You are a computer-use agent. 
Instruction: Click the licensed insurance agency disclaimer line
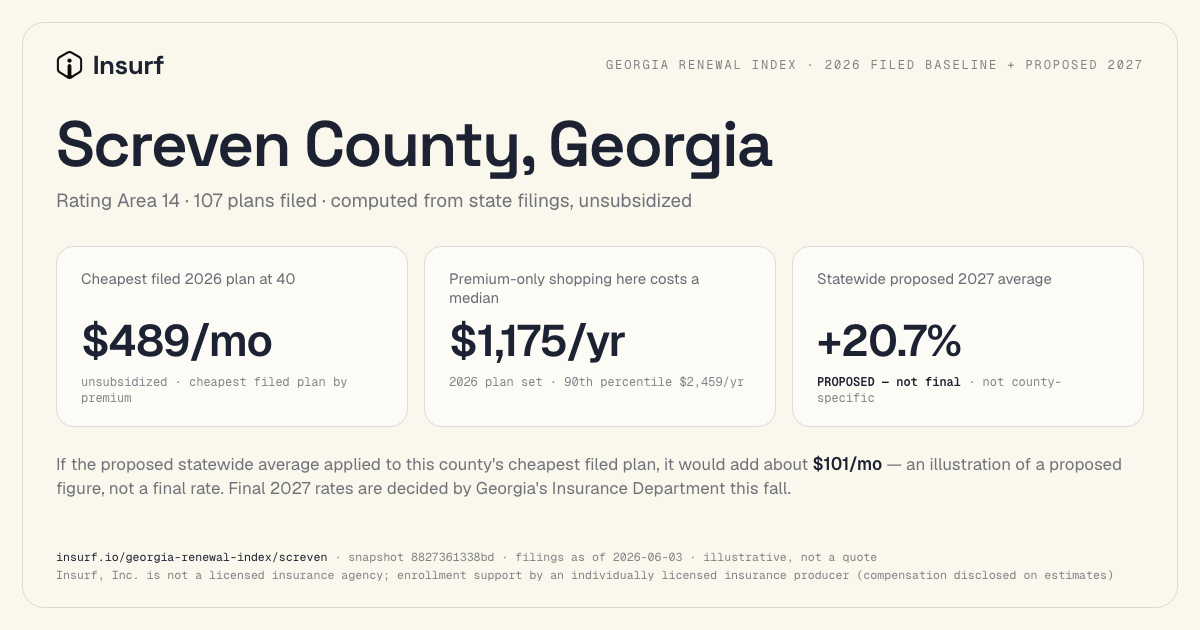(584, 575)
